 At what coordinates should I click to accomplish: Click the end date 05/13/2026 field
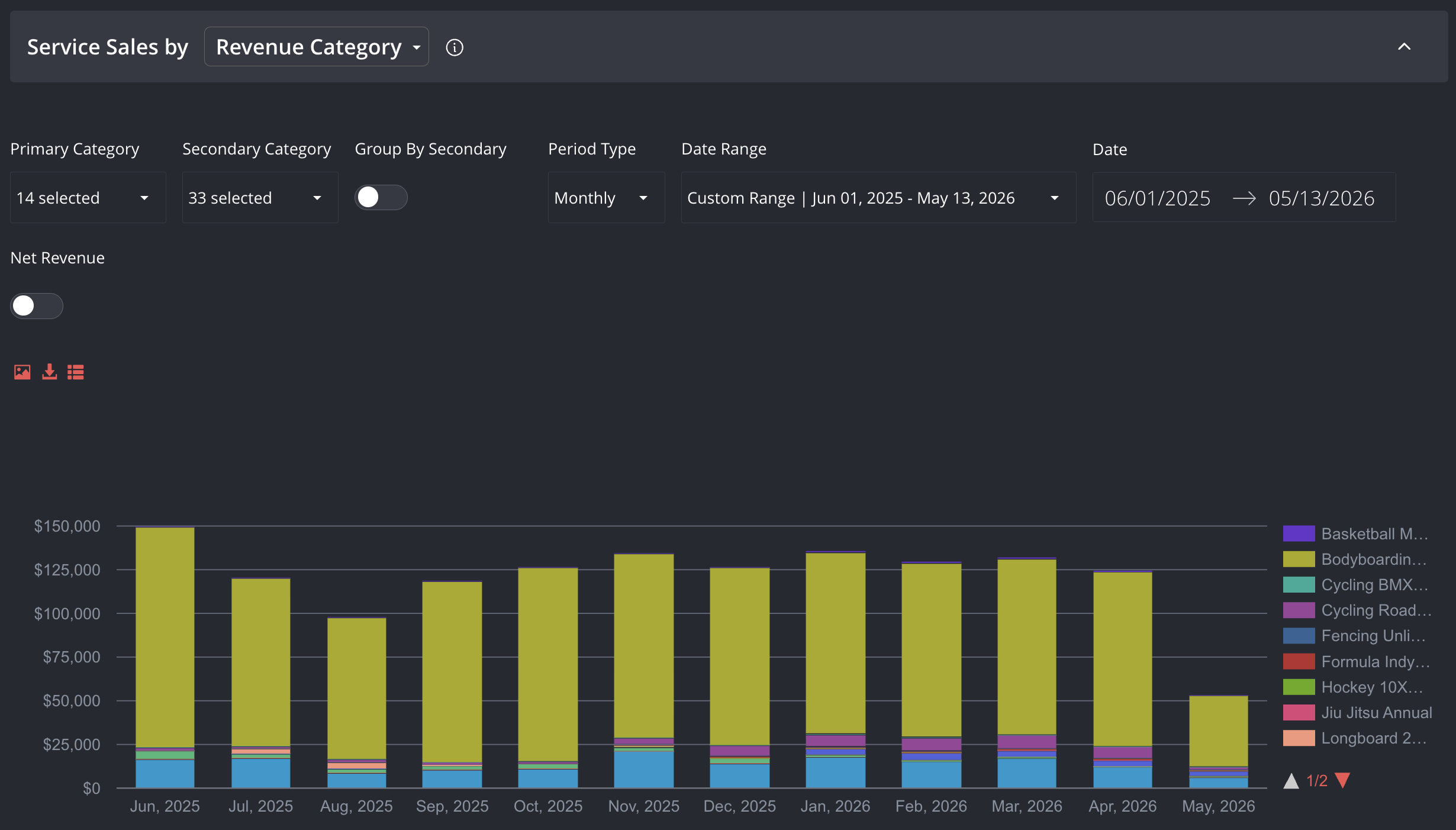tap(1322, 198)
